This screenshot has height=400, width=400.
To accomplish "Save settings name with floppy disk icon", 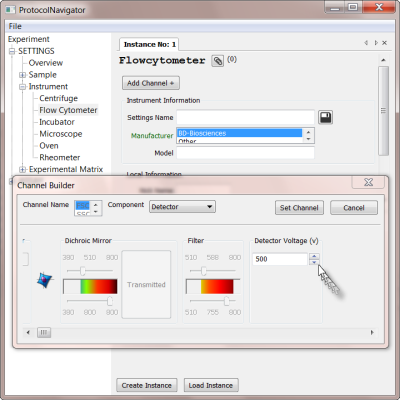I will pyautogui.click(x=325, y=117).
